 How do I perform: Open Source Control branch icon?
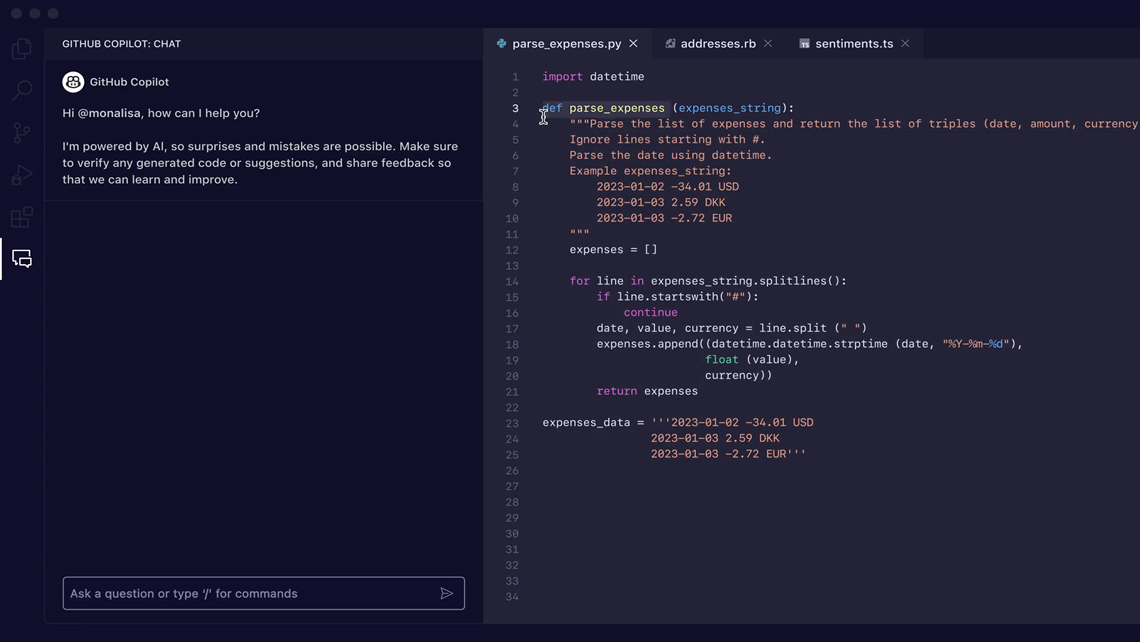(x=22, y=133)
